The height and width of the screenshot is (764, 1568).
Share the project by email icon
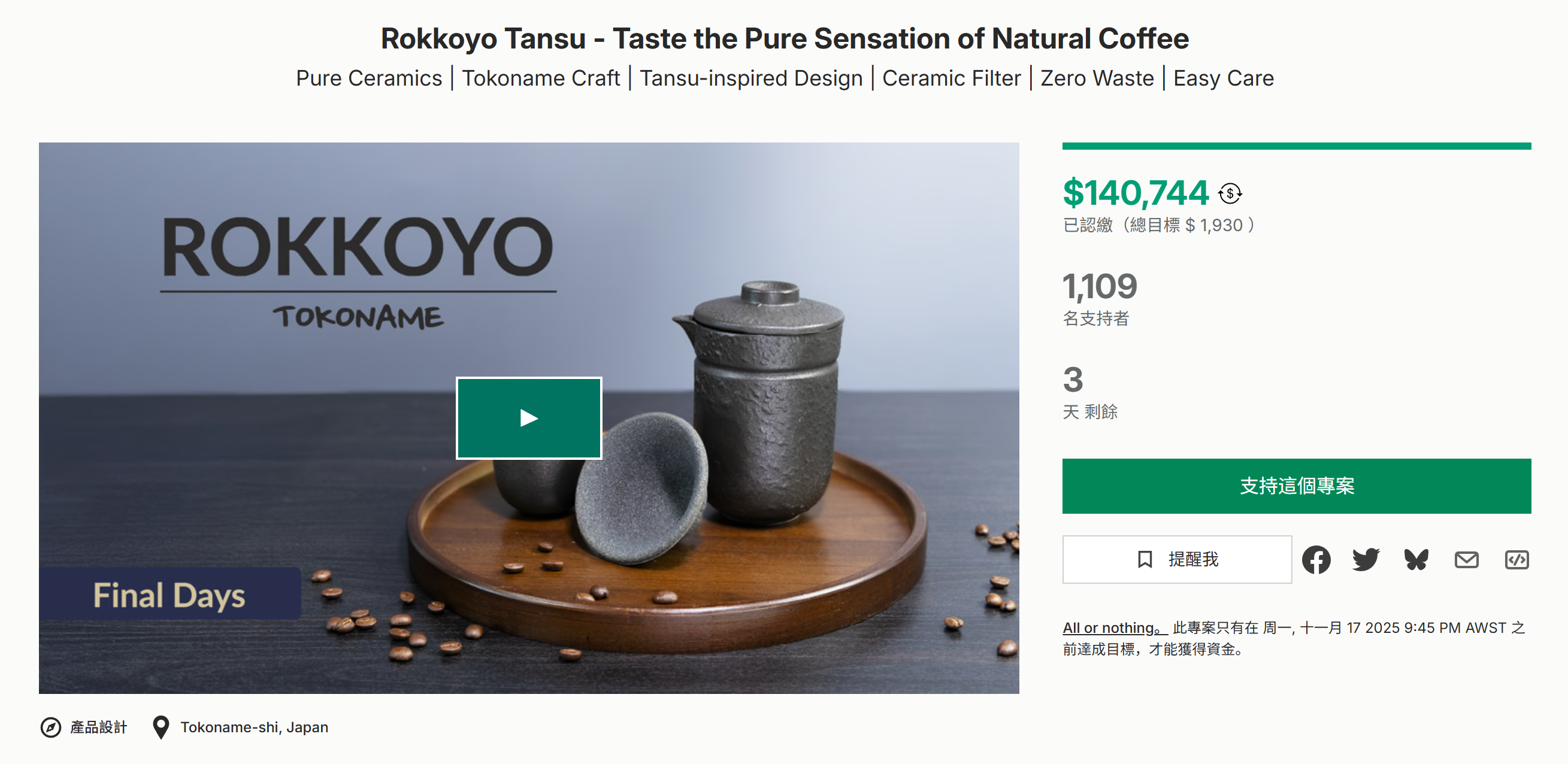tap(1466, 560)
